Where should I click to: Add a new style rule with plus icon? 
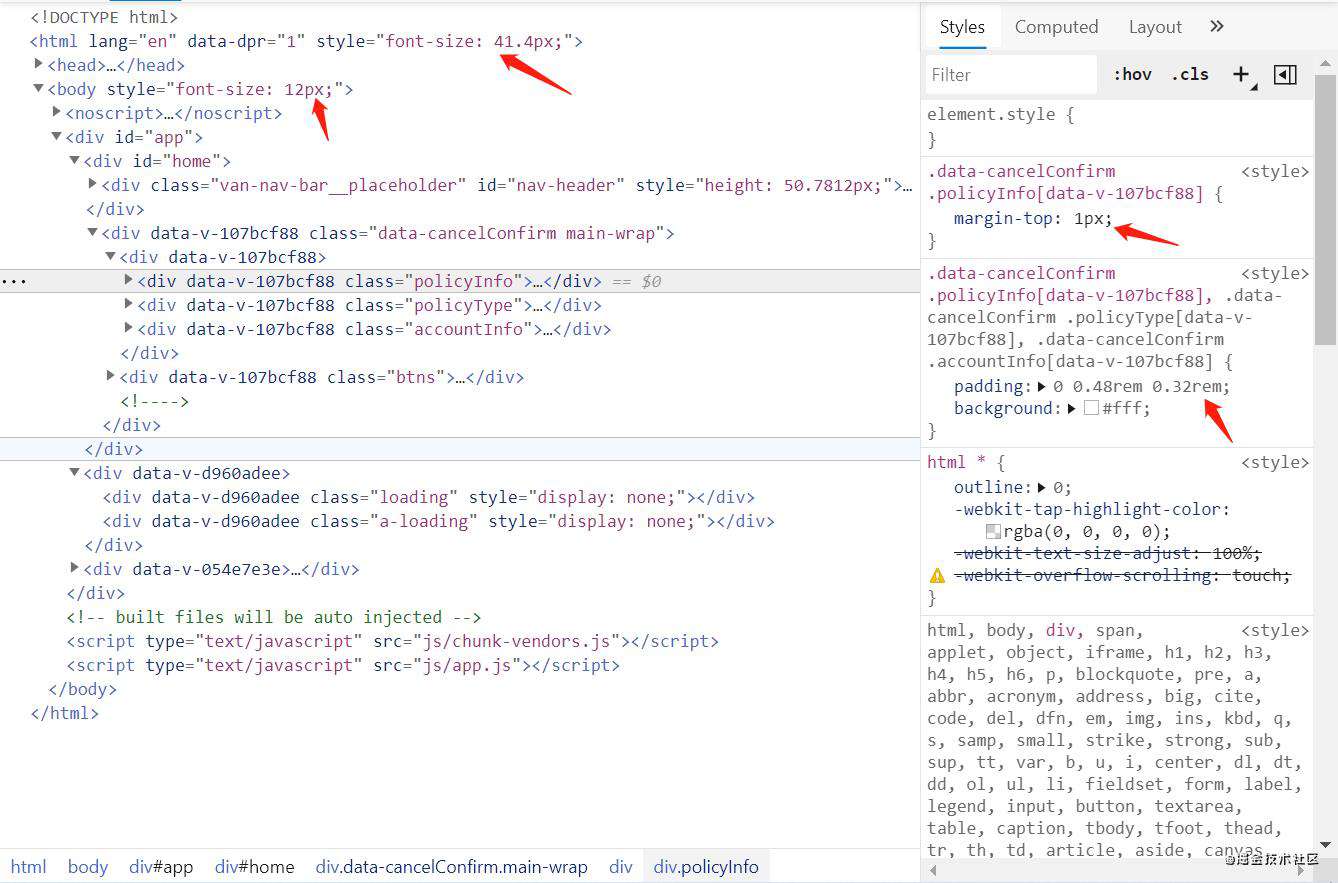(x=1241, y=74)
